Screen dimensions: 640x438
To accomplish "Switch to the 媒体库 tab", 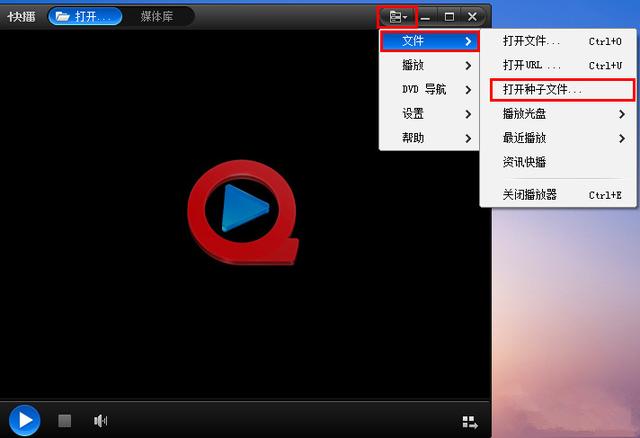I will coord(157,16).
